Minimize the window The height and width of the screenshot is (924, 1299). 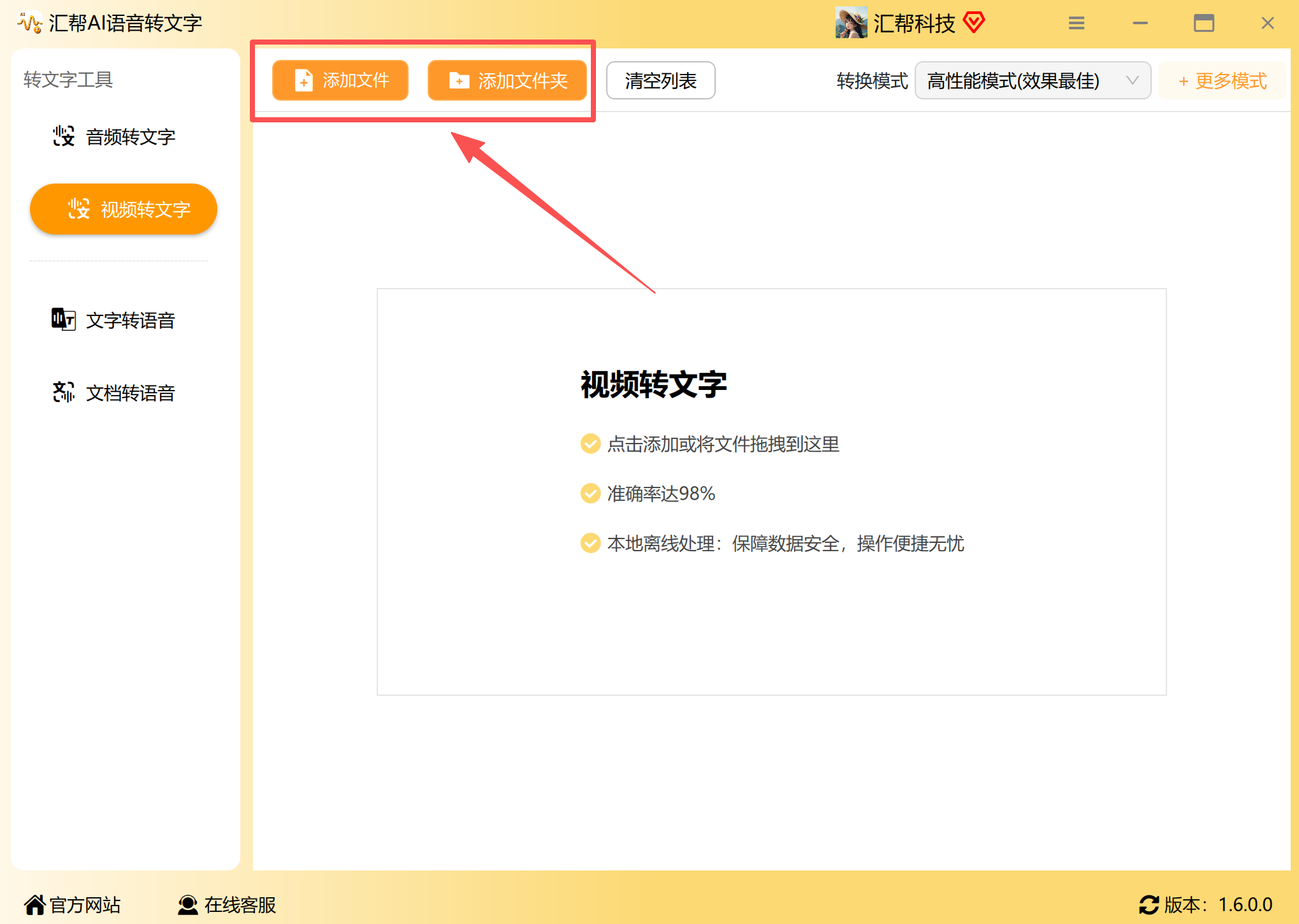(x=1140, y=24)
